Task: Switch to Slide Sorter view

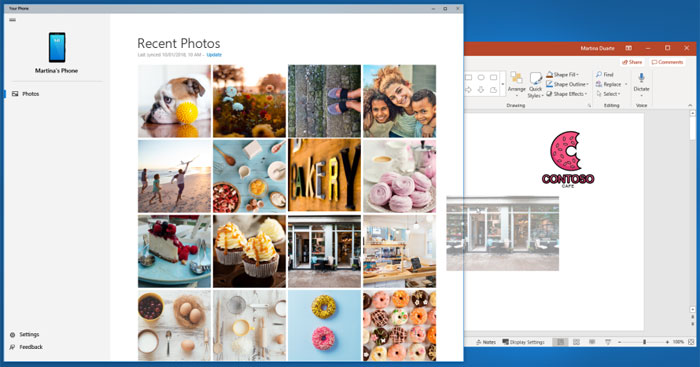Action: coord(576,342)
